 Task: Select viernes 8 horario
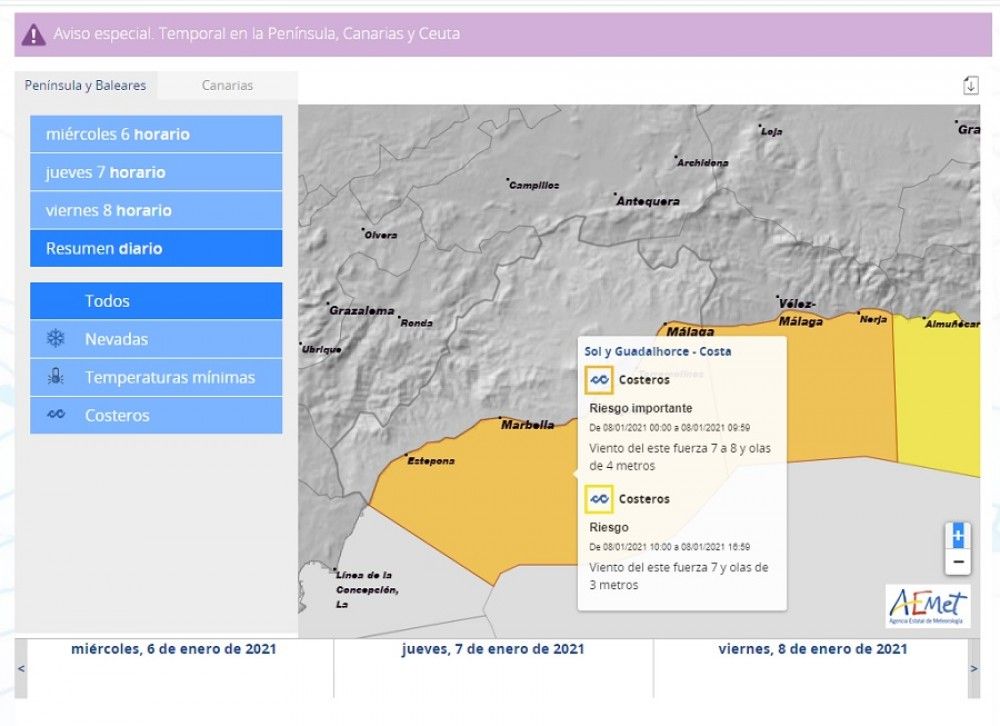156,211
